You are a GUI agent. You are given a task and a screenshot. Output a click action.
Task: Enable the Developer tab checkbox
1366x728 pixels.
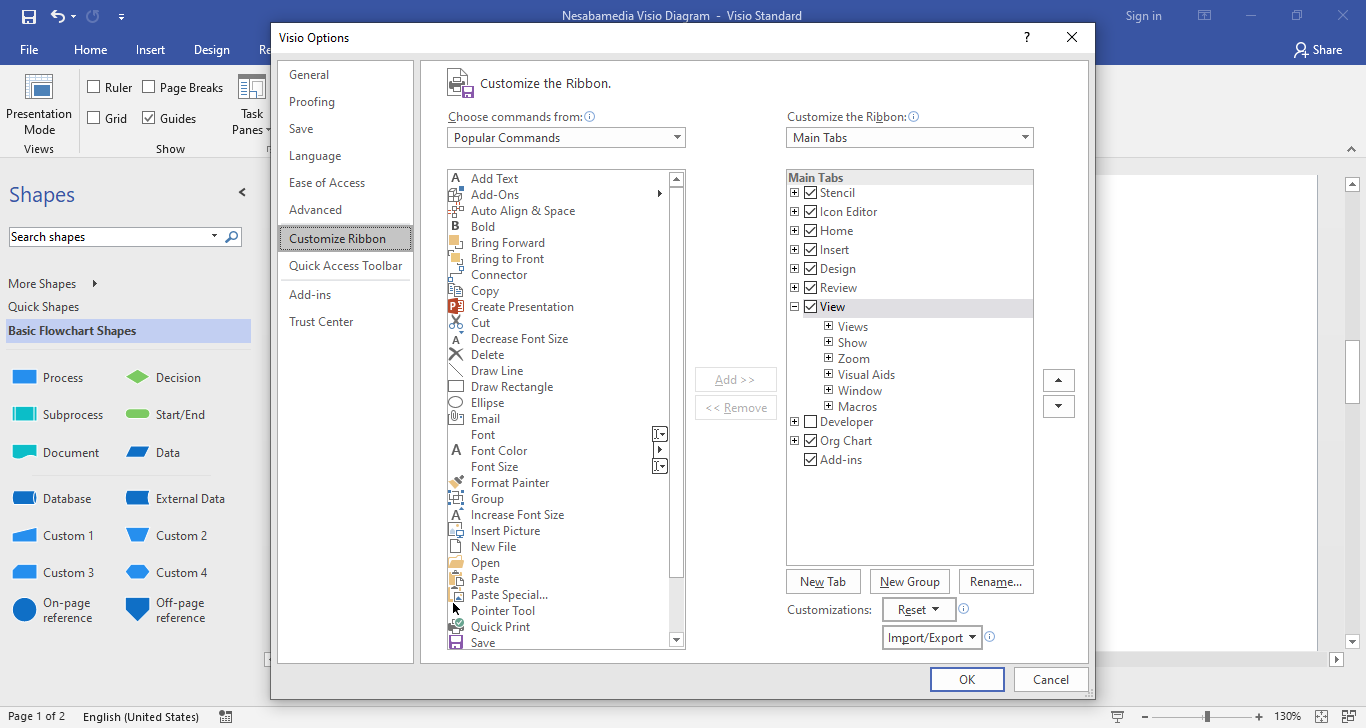(811, 422)
